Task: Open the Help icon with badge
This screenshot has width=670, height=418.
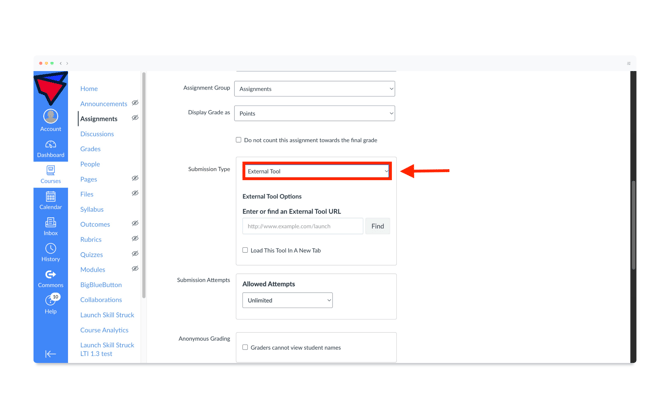Action: (51, 300)
